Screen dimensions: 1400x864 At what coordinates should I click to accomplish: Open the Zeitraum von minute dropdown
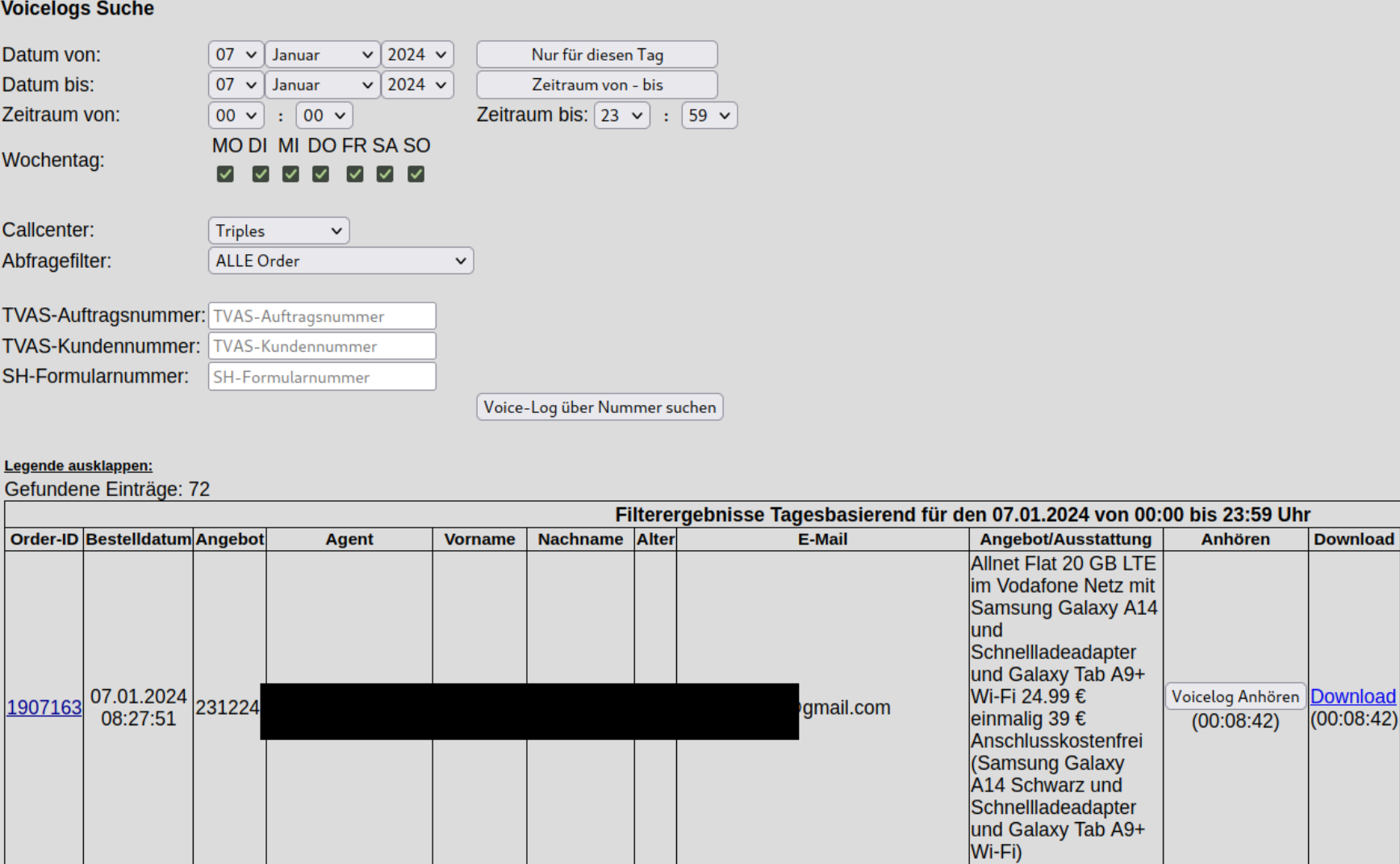[324, 115]
